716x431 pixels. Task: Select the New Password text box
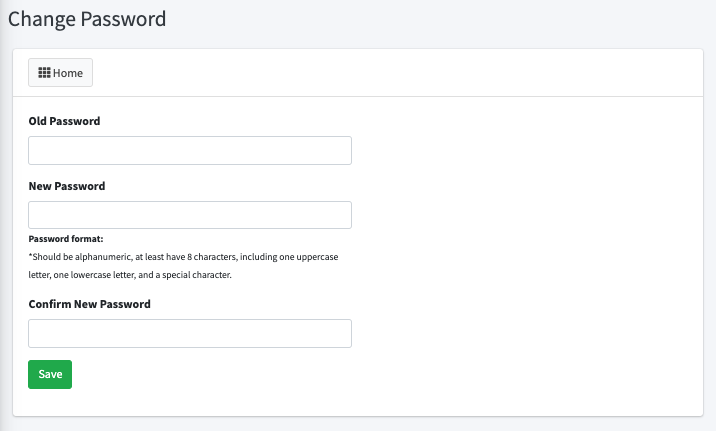point(190,215)
